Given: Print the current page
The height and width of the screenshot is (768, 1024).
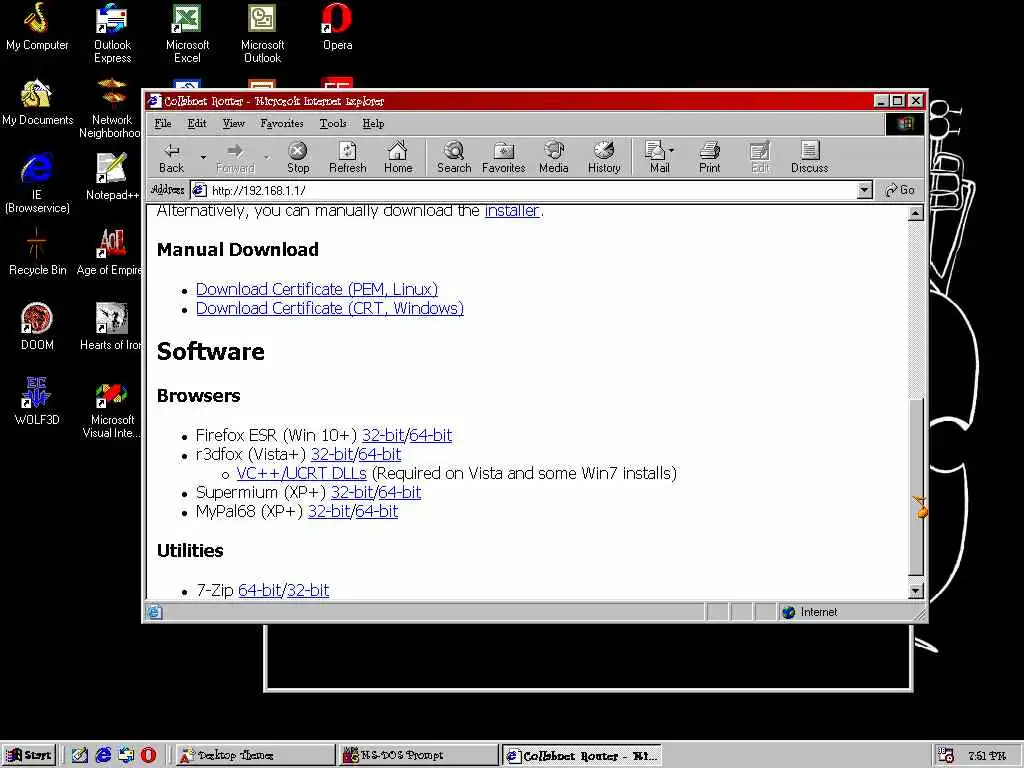Looking at the screenshot, I should 709,157.
